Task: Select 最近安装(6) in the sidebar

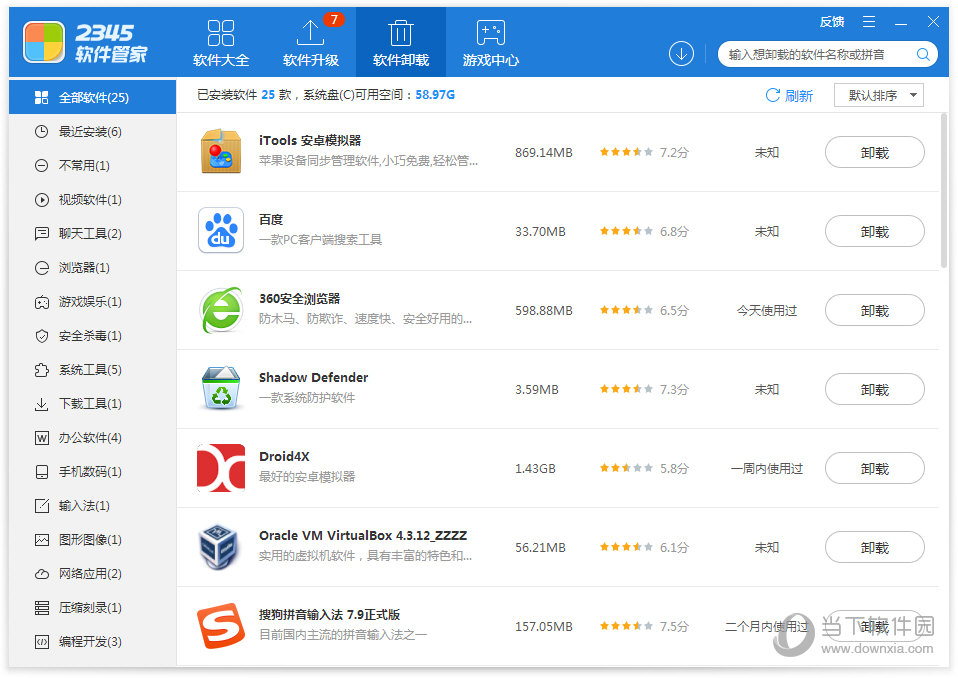Action: click(89, 132)
